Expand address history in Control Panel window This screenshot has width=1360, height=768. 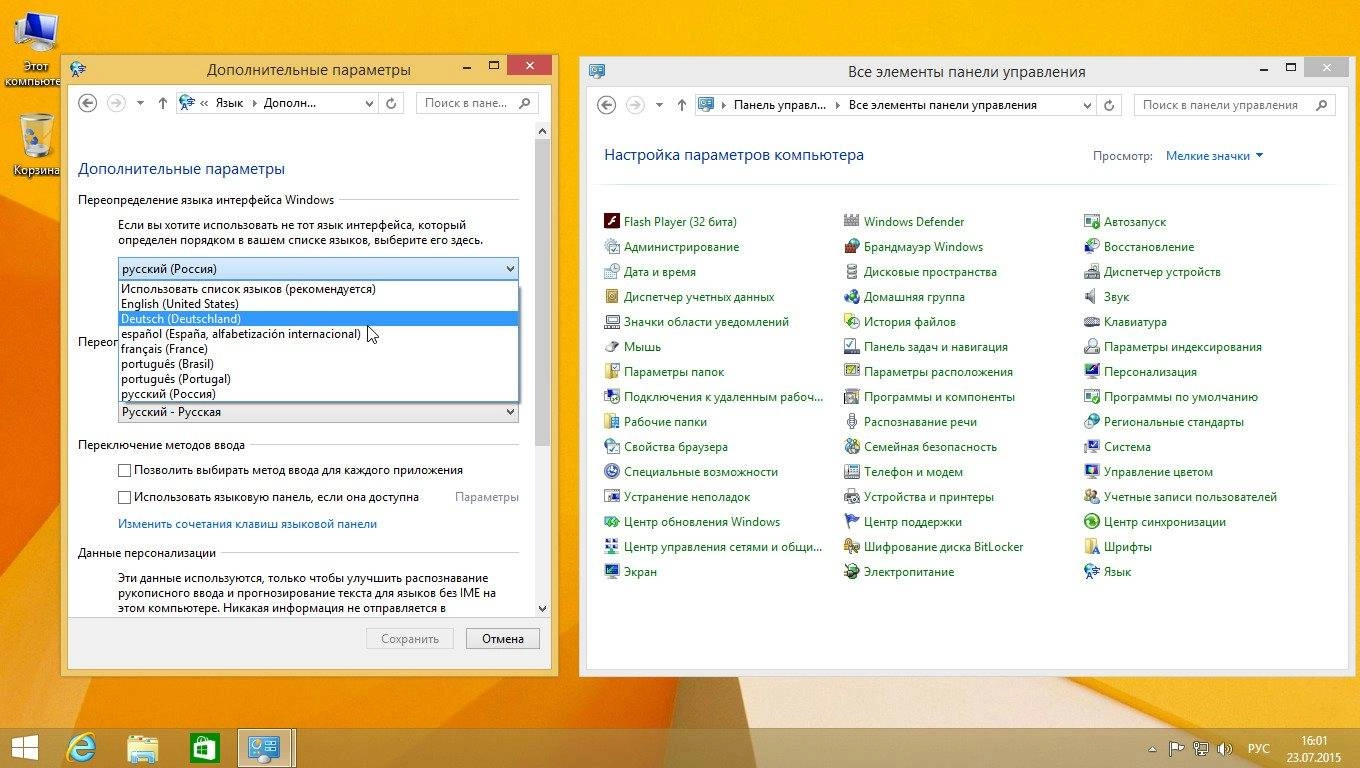coord(1088,105)
